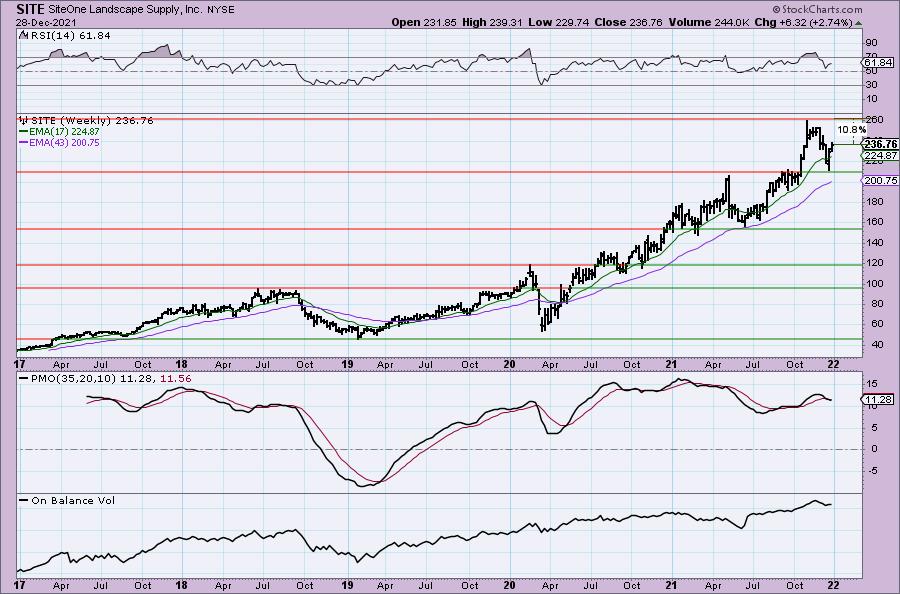900x594 pixels.
Task: Click the EMA(43) 200.75 legend text
Action: pos(64,142)
